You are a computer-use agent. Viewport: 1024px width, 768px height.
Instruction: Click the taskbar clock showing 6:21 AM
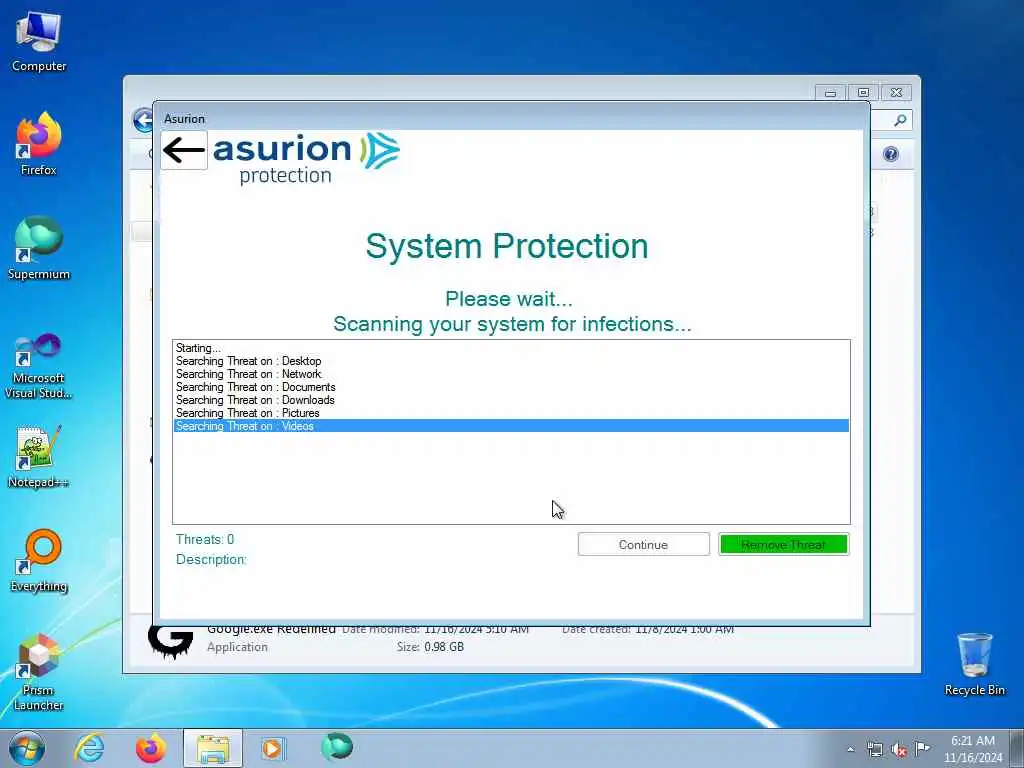click(x=972, y=749)
